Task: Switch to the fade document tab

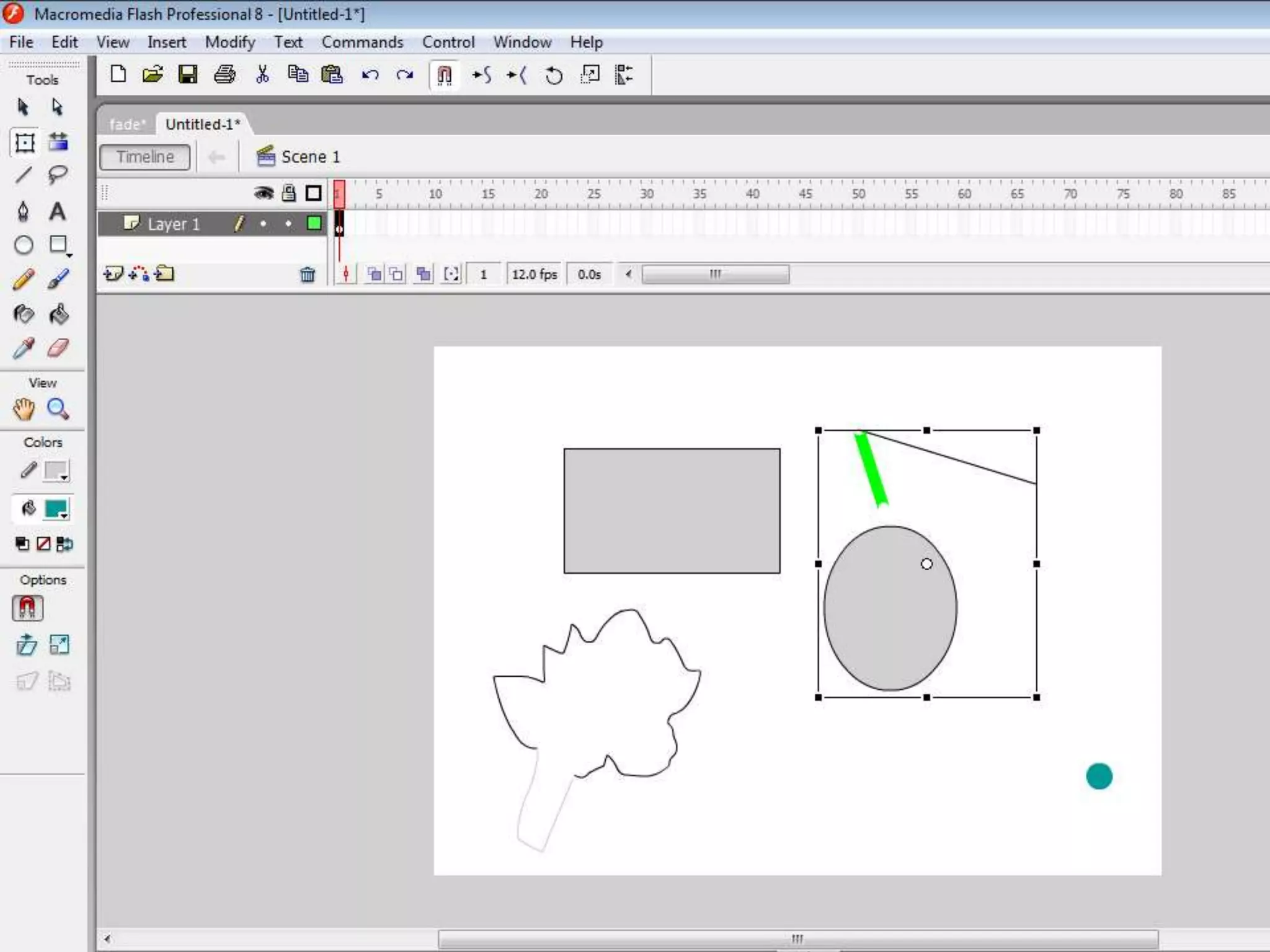Action: [x=127, y=124]
